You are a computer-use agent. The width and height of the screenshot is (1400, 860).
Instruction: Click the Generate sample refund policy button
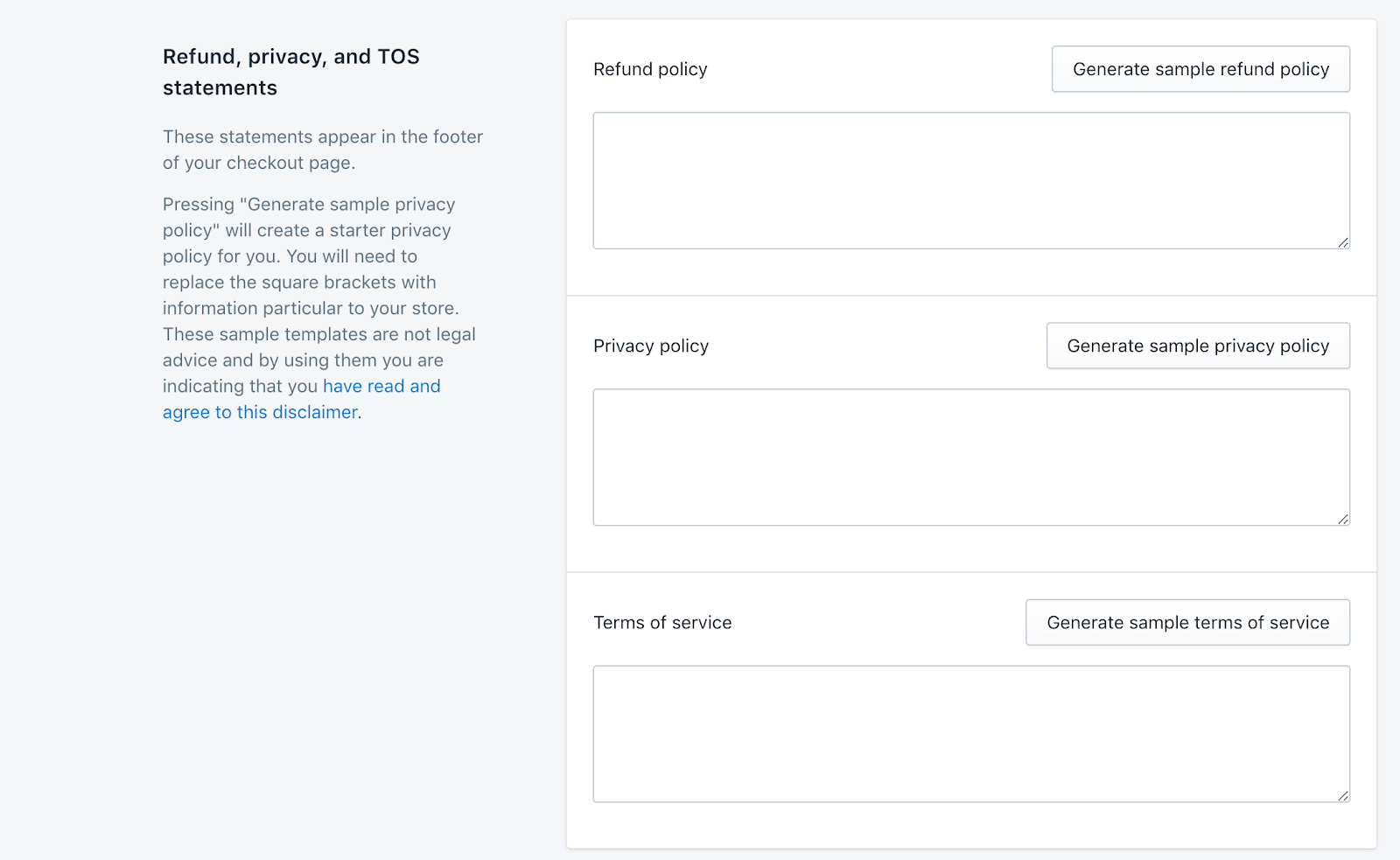[1200, 69]
